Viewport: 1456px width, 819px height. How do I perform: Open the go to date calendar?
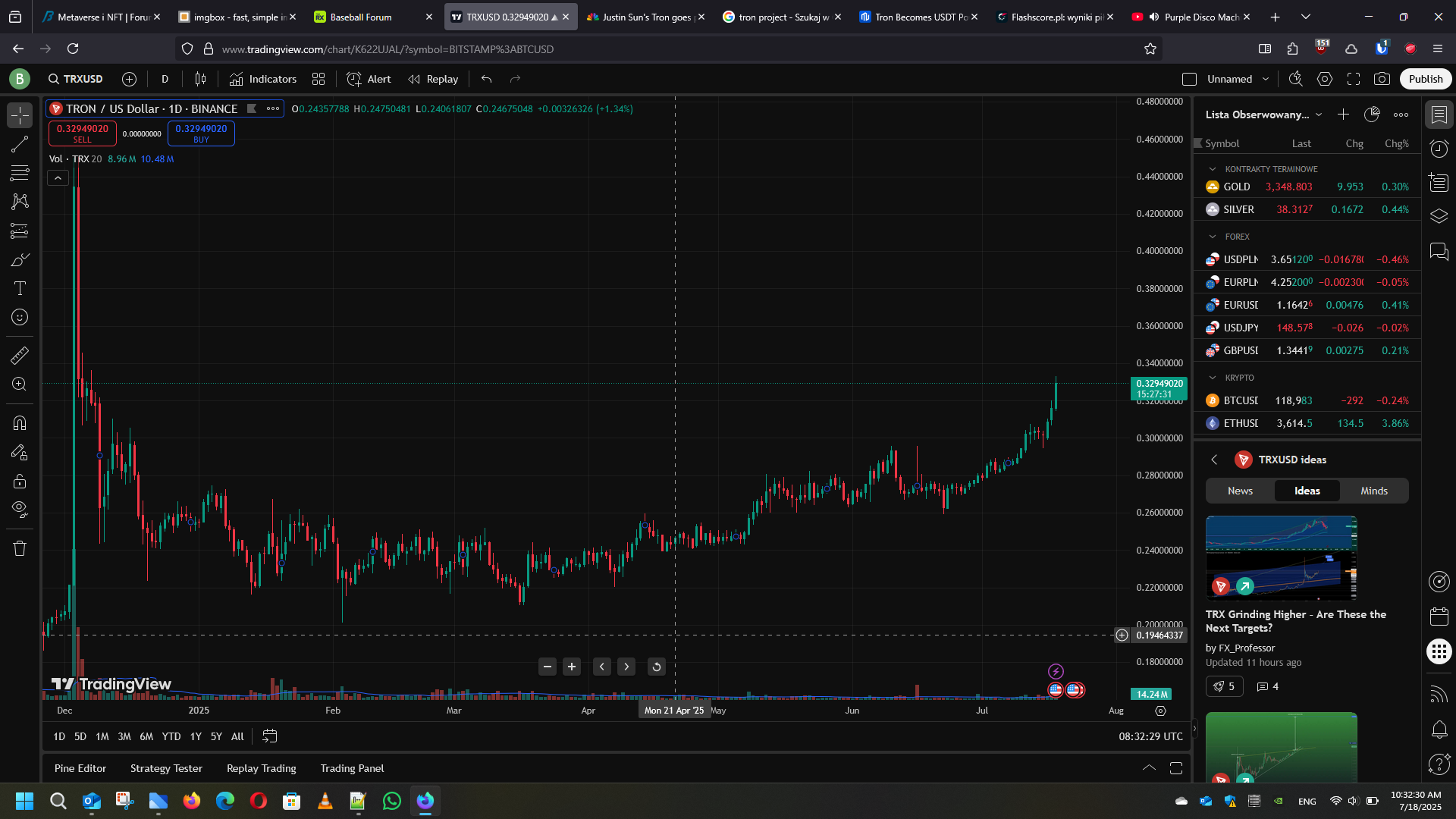pyautogui.click(x=269, y=736)
